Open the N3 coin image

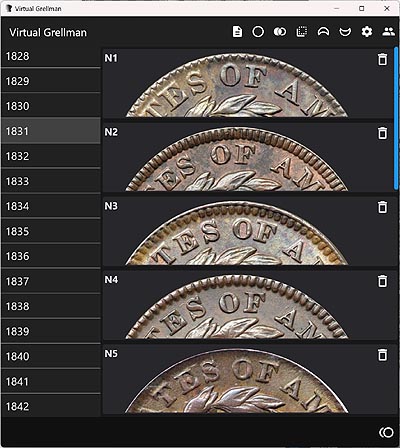[x=237, y=233]
